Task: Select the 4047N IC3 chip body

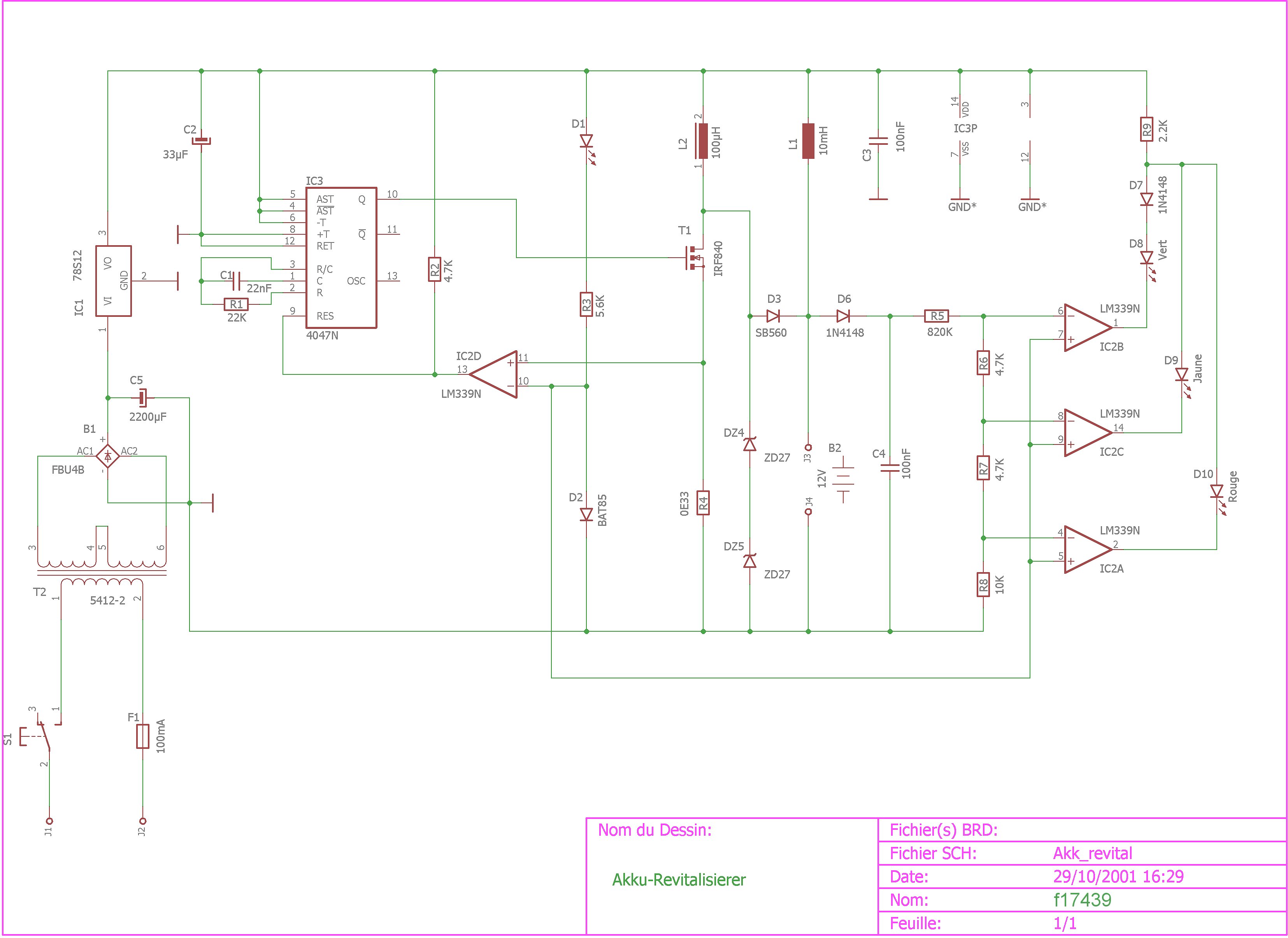Action: tap(341, 257)
